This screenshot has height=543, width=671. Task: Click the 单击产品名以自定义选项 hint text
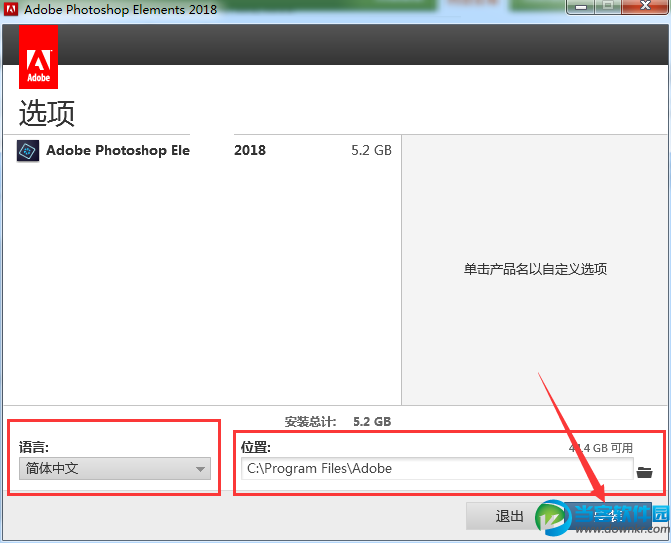click(535, 269)
